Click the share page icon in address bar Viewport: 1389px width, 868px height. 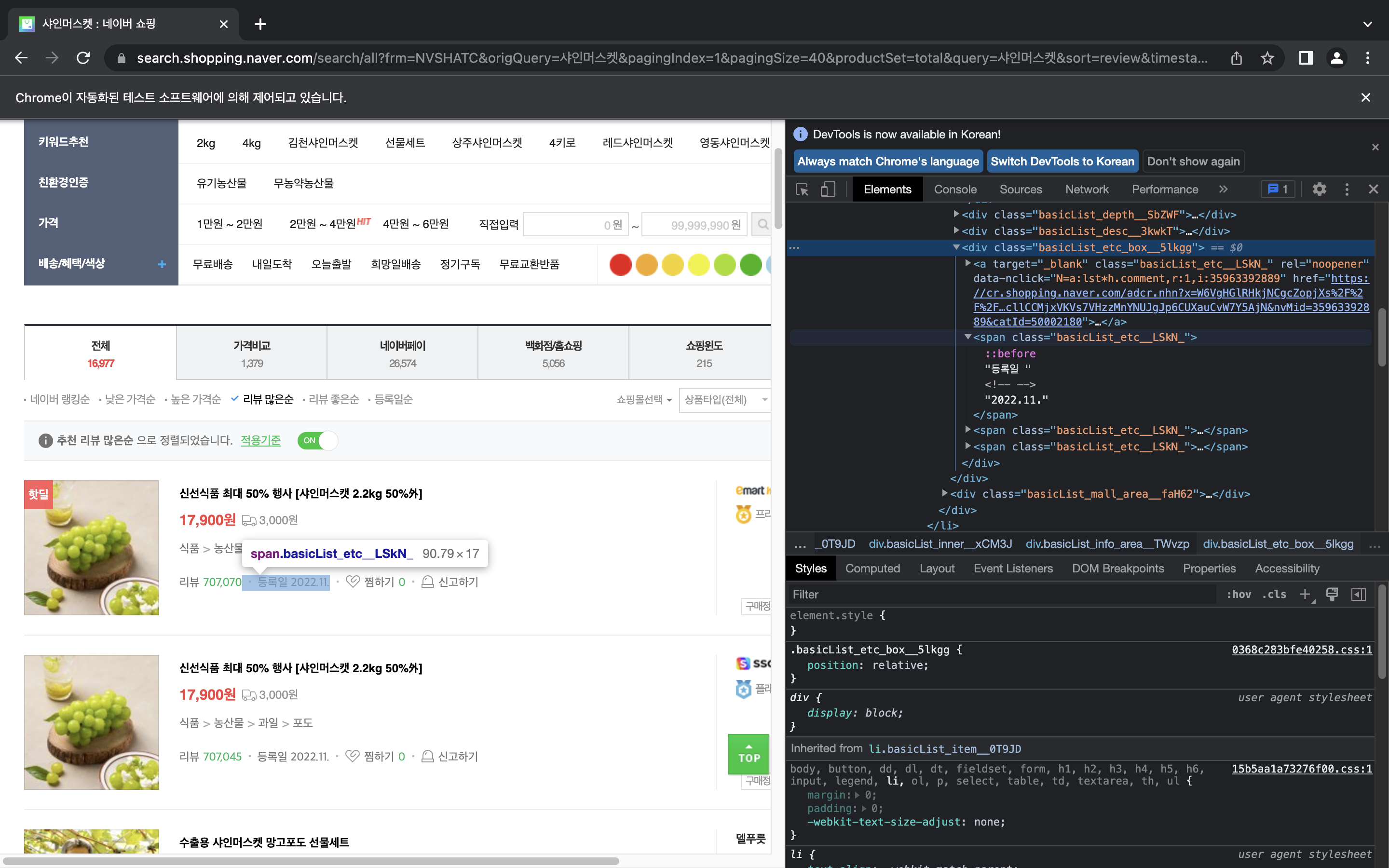pyautogui.click(x=1236, y=58)
